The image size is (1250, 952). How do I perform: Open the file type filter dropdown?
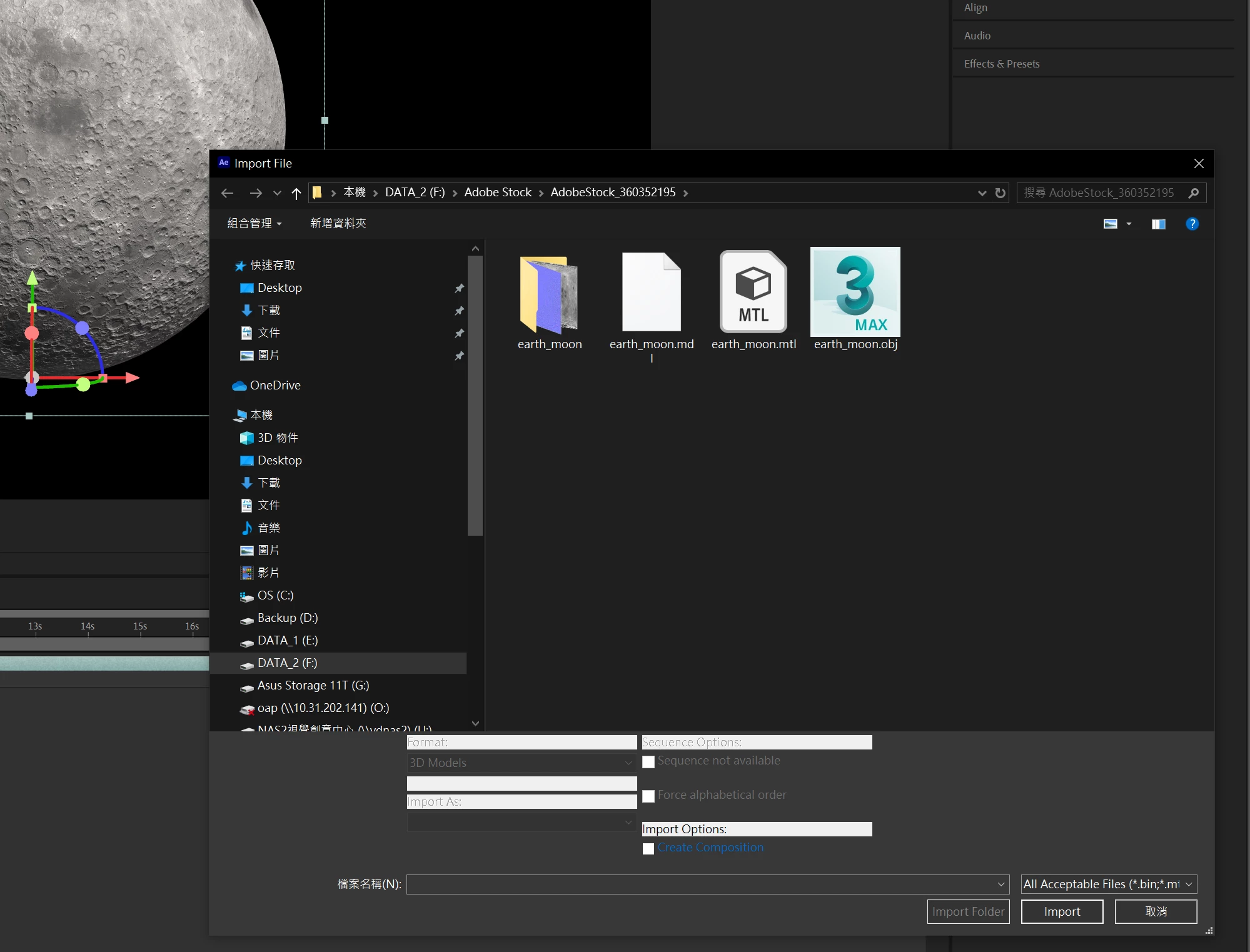pos(1108,884)
